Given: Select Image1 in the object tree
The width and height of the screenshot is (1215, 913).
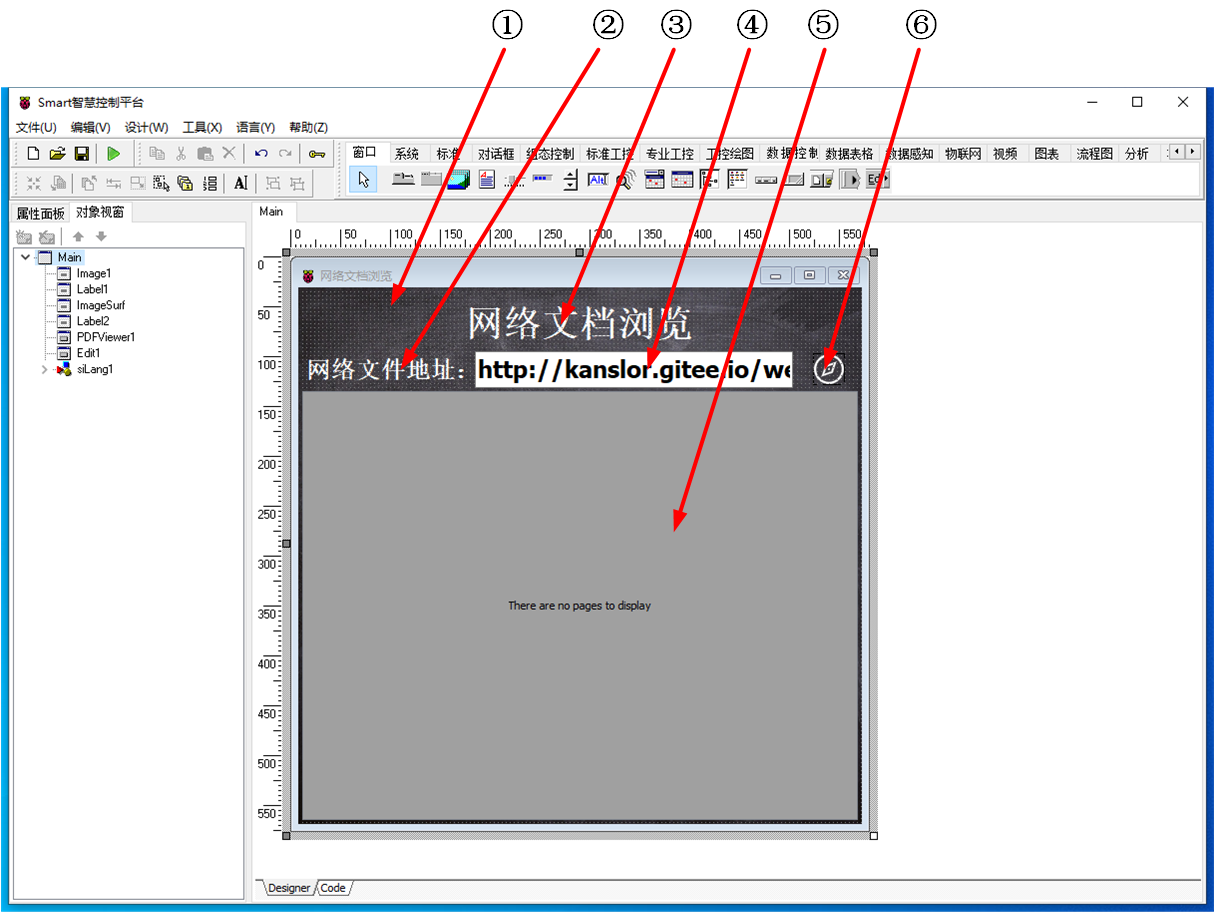Looking at the screenshot, I should (x=94, y=273).
